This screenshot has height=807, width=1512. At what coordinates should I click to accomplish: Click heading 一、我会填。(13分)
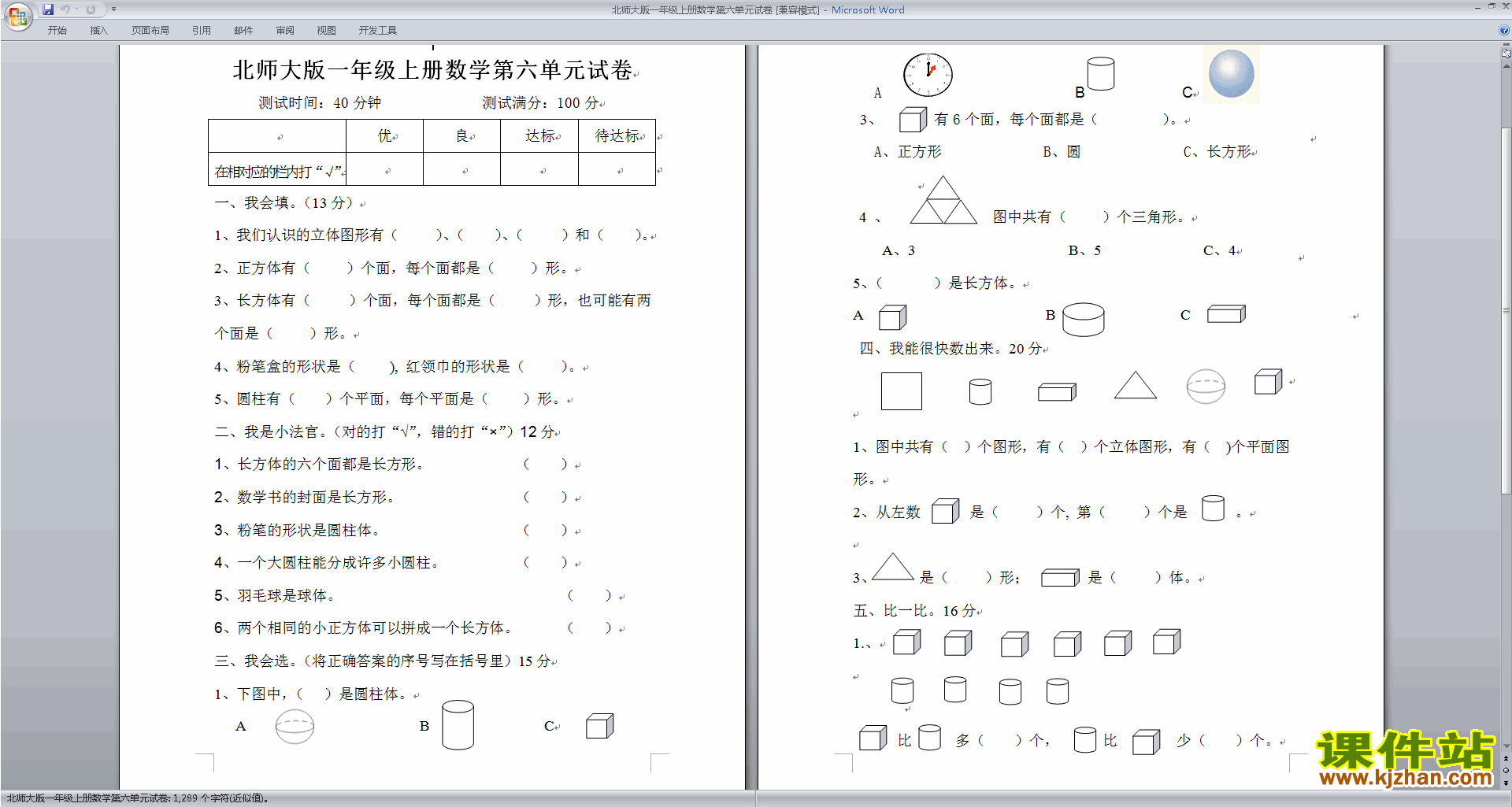(x=287, y=203)
